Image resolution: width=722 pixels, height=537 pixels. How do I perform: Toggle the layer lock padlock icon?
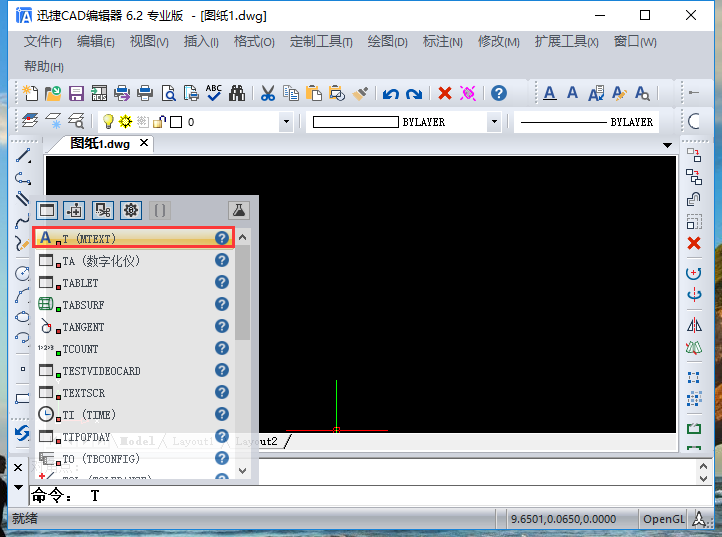(x=158, y=122)
